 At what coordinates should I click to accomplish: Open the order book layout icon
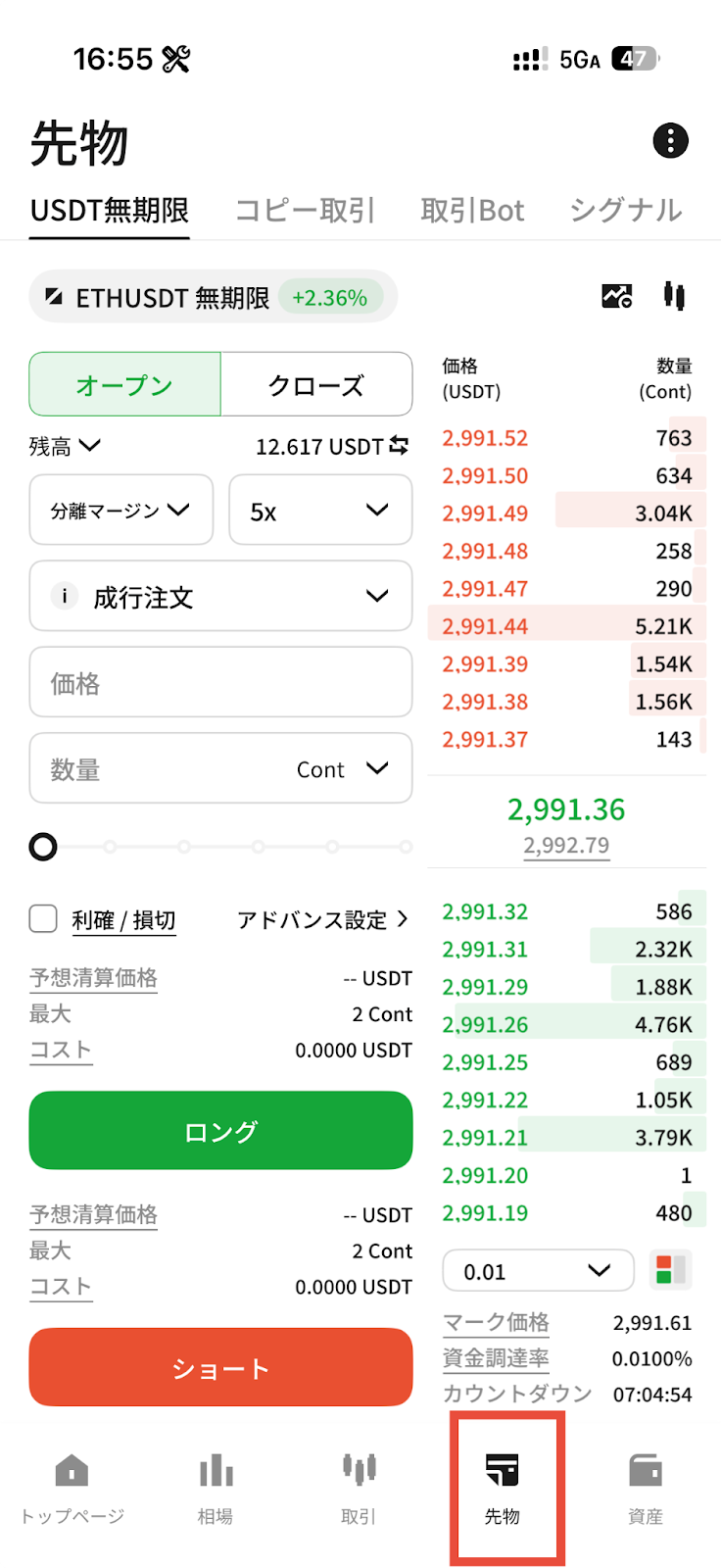(670, 1271)
